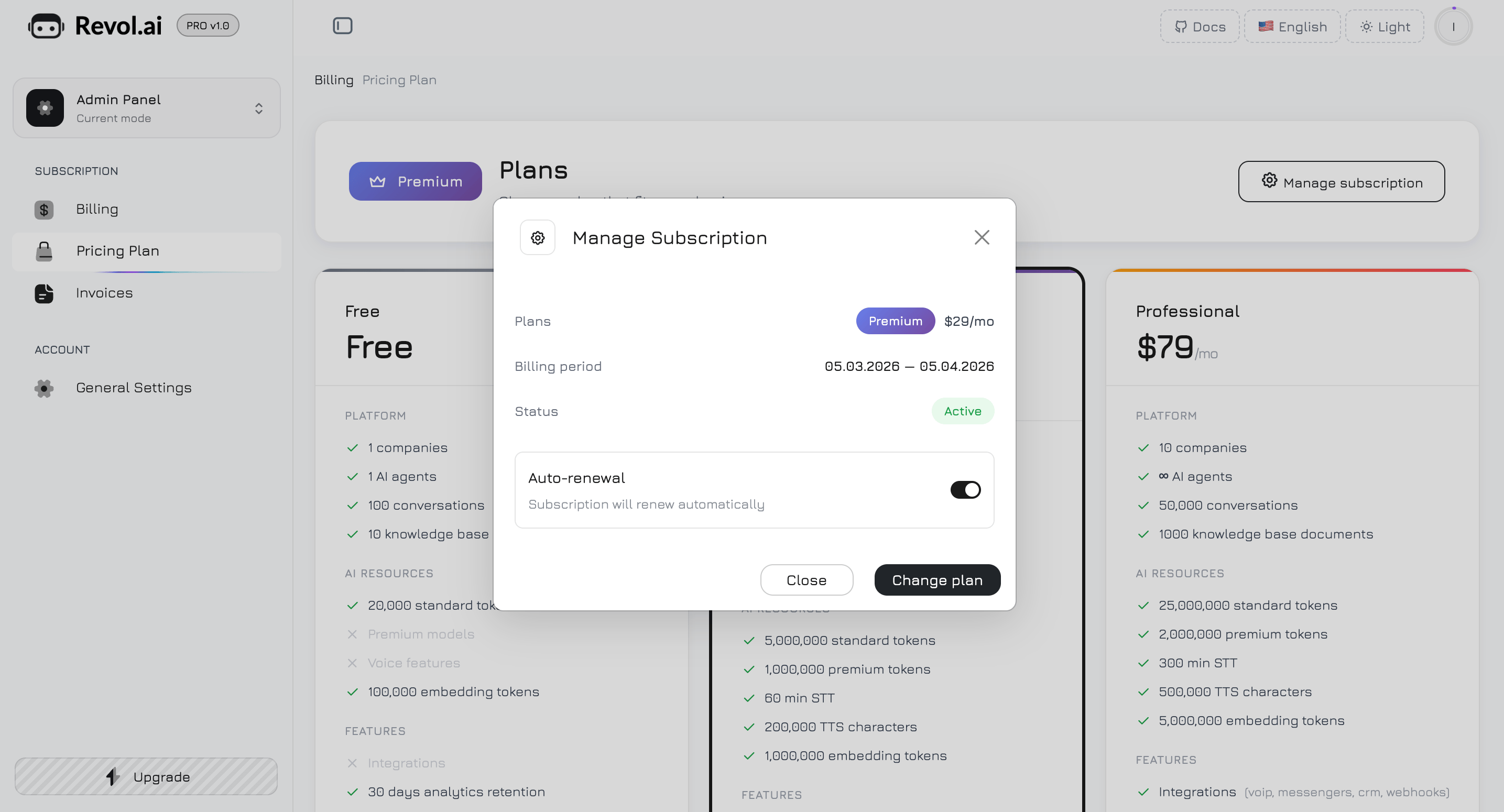1504x812 pixels.
Task: Expand the Admin Panel mode switcher chevrons
Action: [259, 108]
